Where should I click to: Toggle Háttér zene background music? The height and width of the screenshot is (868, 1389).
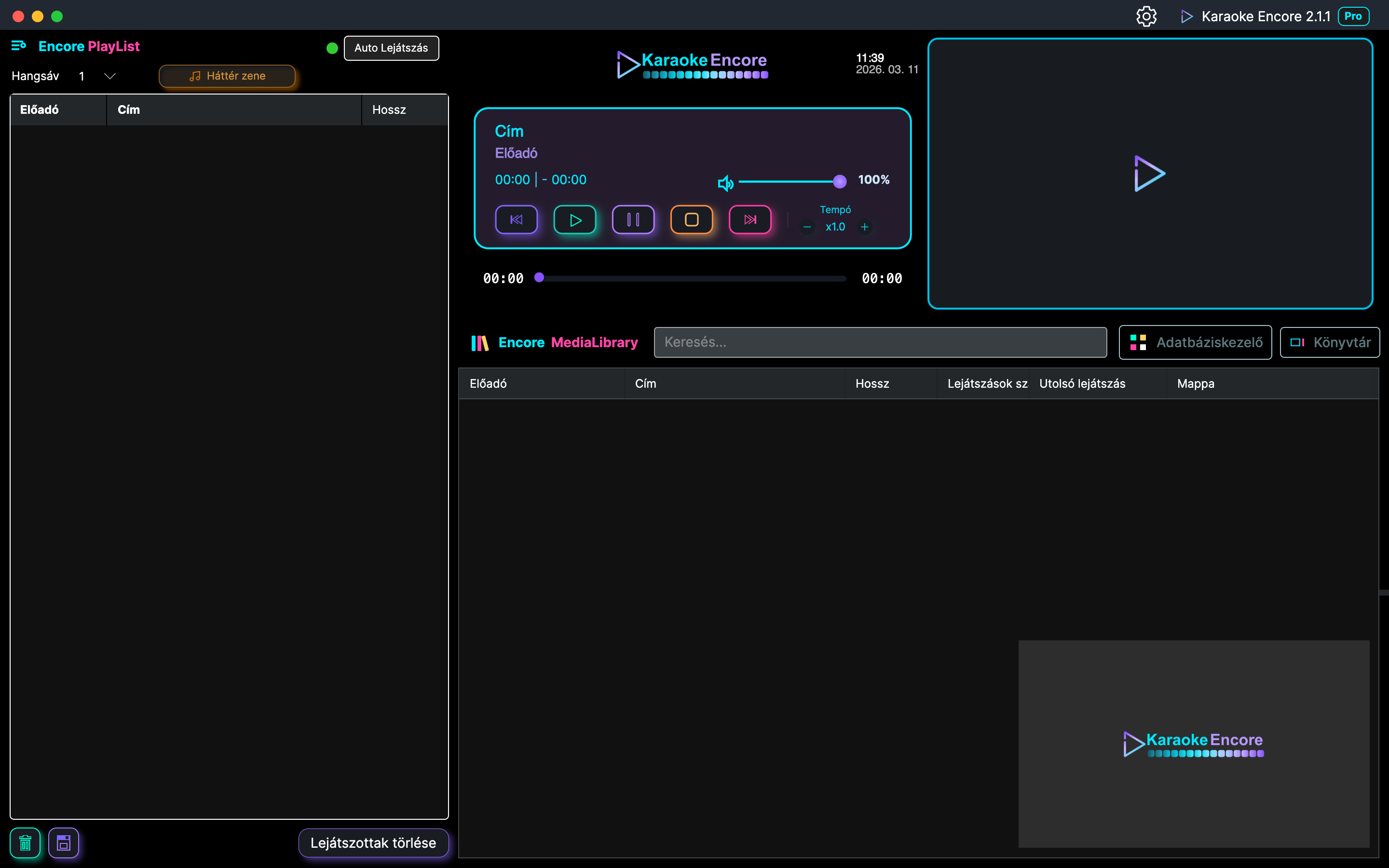click(x=227, y=76)
